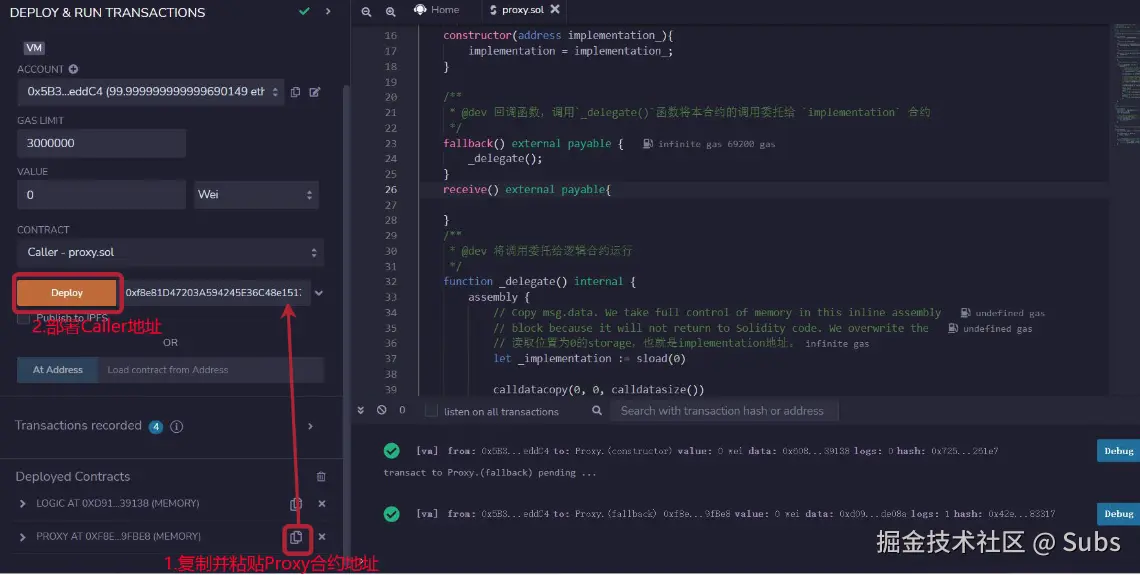Screen dimensions: 1140x575
Task: Remove the PROXY contract instance
Action: (322, 536)
